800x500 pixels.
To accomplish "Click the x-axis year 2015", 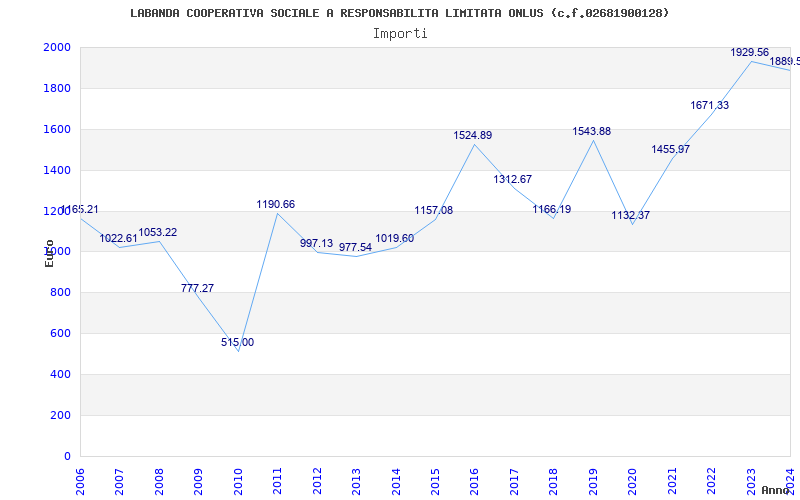I will (x=435, y=482).
